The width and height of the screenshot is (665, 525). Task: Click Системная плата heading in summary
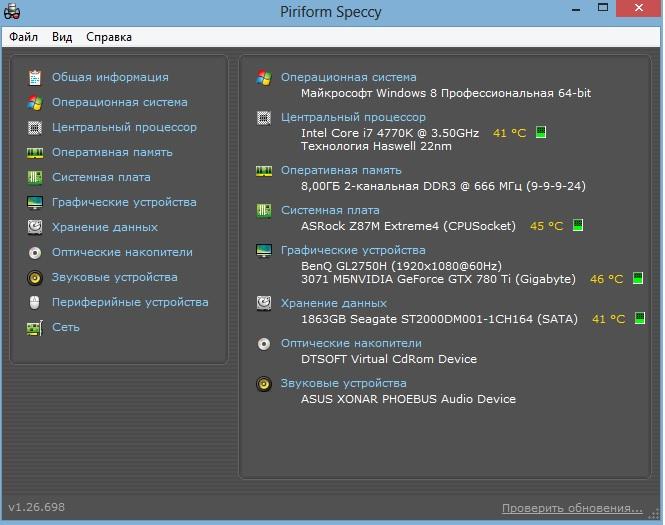pyautogui.click(x=330, y=210)
